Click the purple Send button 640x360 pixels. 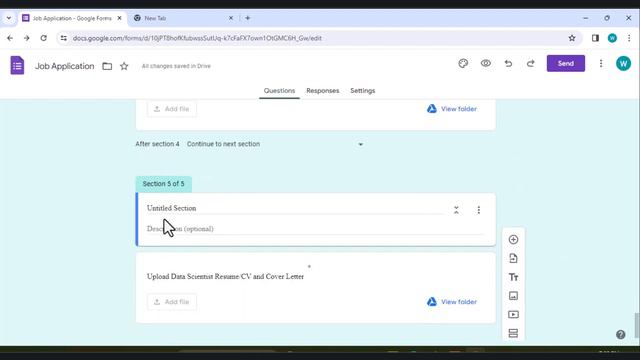coord(566,64)
